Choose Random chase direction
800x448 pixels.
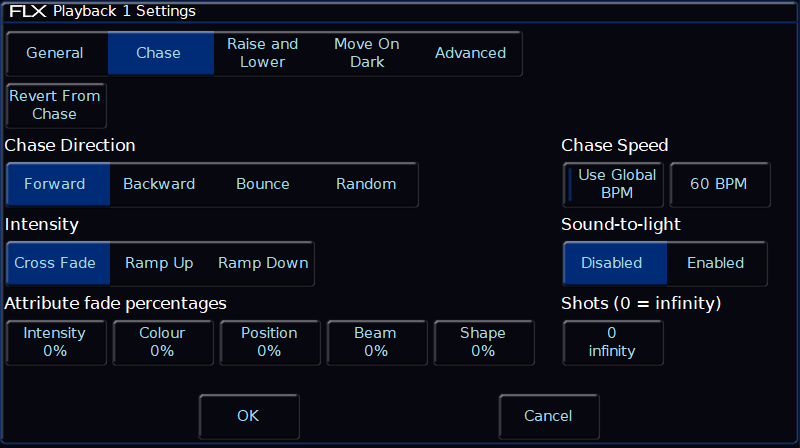click(366, 184)
